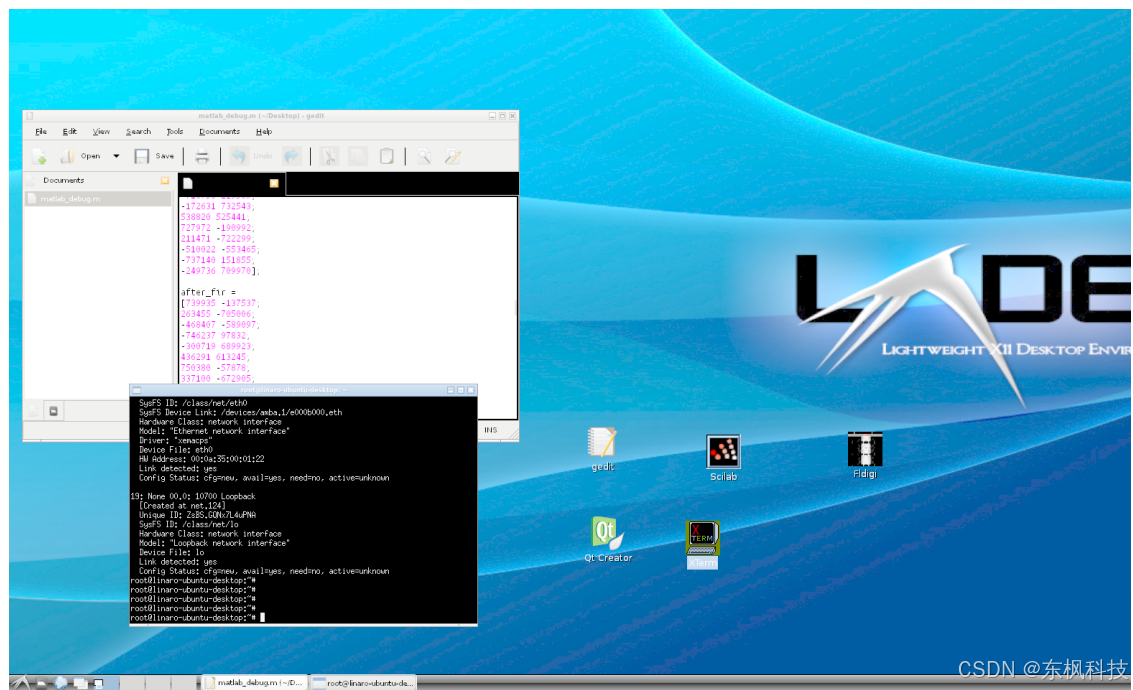Launch the web browser globe icon on taskbar
The width and height of the screenshot is (1133, 690).
(61, 682)
